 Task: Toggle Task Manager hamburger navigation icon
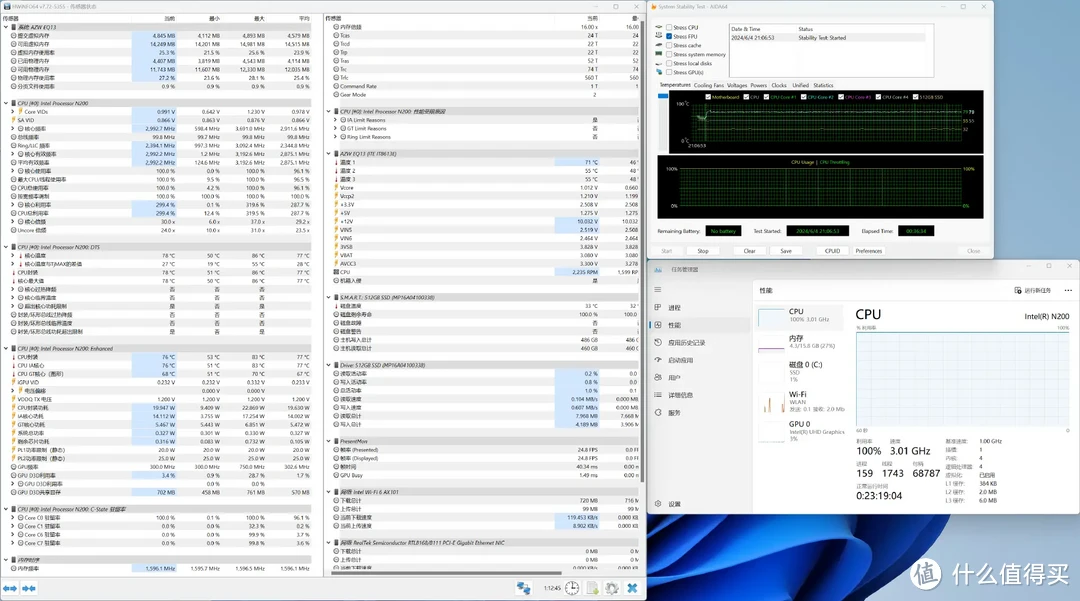[x=658, y=290]
